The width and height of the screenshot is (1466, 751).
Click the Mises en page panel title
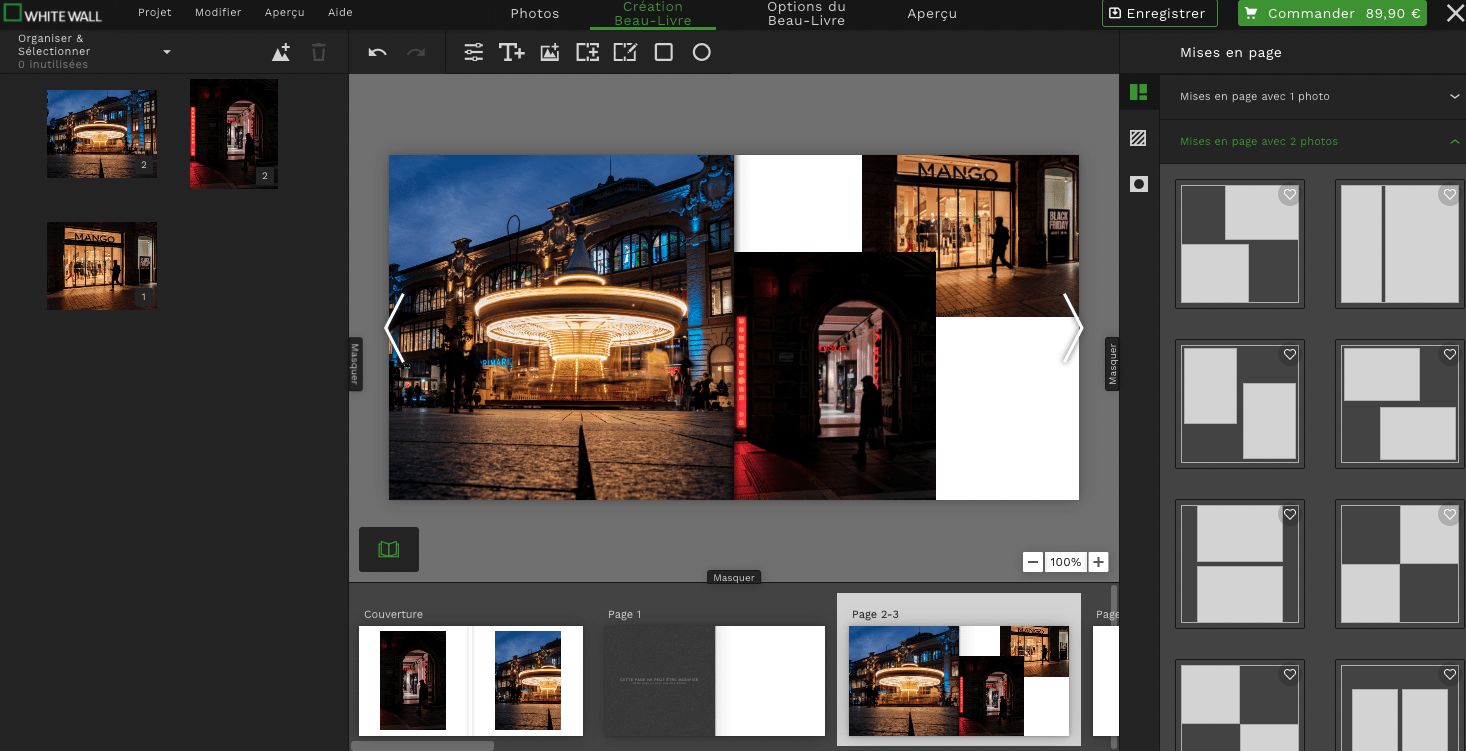[x=1231, y=53]
